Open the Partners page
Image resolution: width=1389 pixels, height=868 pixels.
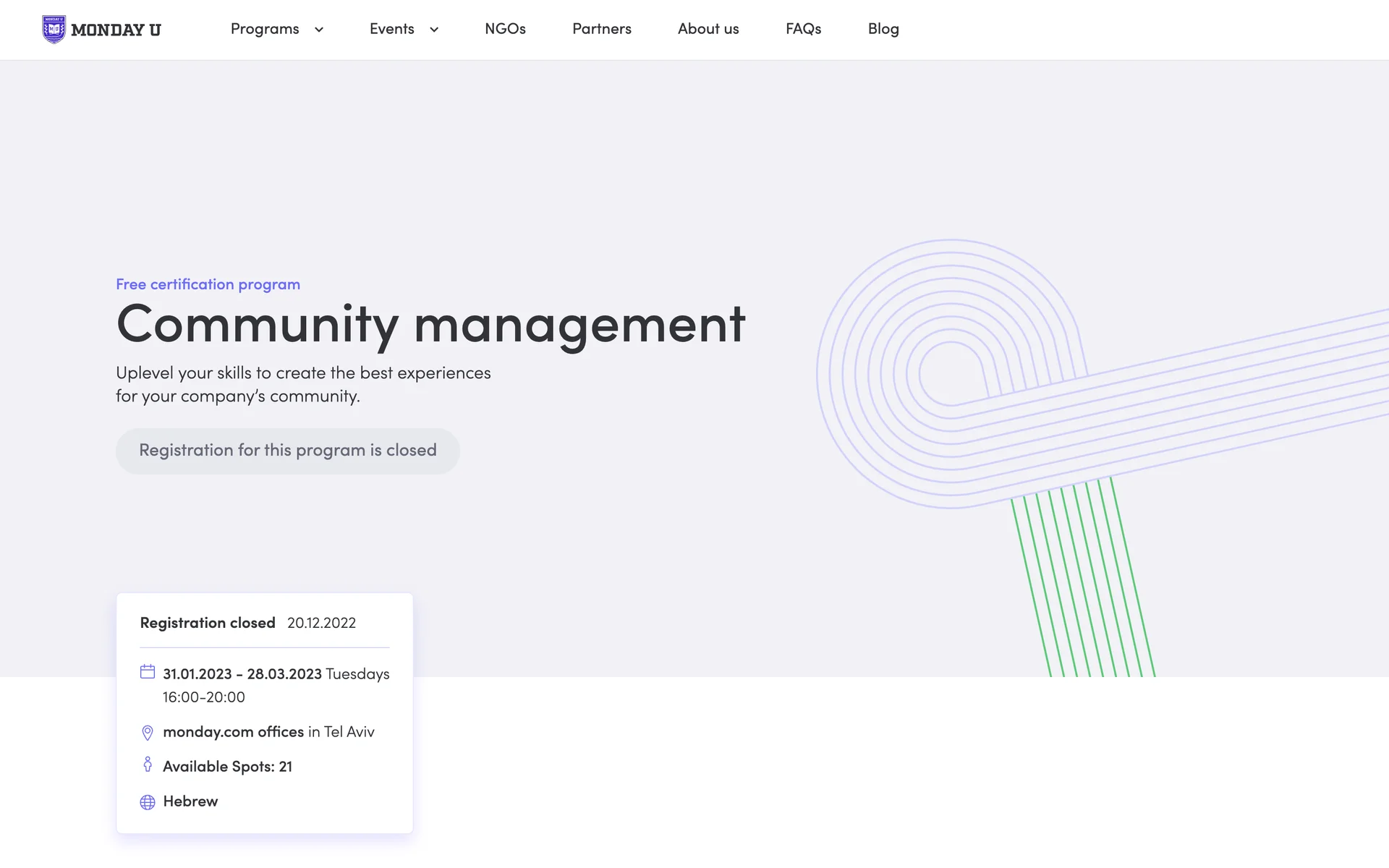[602, 29]
